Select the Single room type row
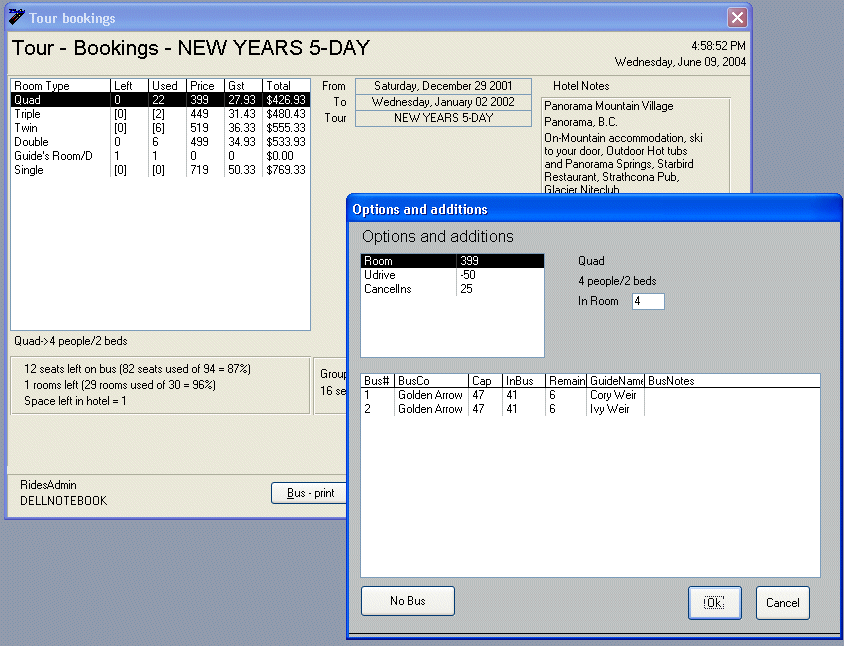Viewport: 844px width, 646px height. pyautogui.click(x=160, y=170)
